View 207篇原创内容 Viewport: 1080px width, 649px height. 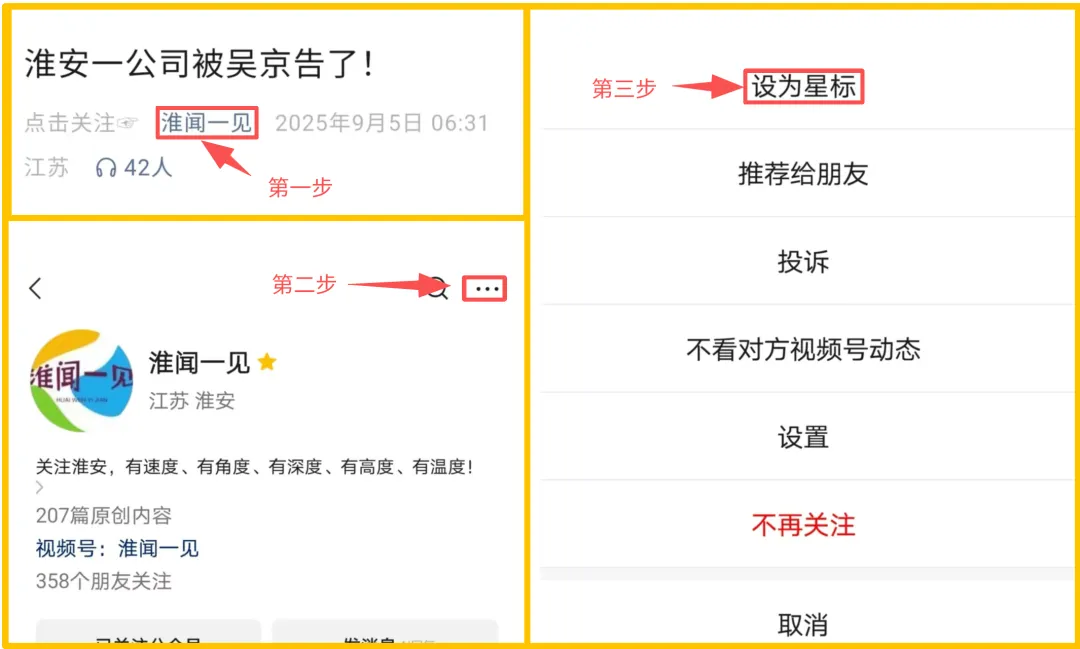[104, 515]
